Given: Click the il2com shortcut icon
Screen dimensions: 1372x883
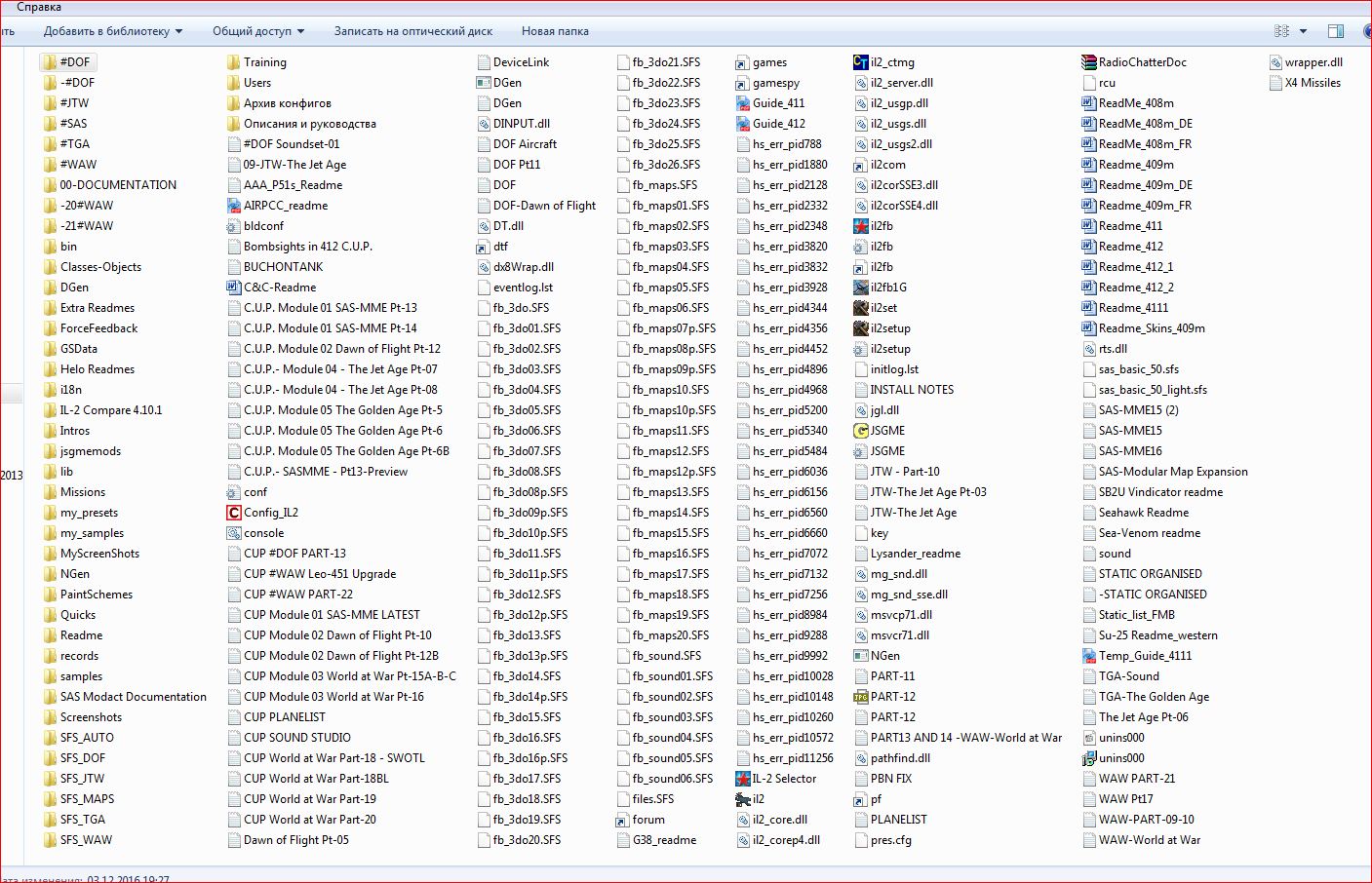Looking at the screenshot, I should [x=860, y=165].
